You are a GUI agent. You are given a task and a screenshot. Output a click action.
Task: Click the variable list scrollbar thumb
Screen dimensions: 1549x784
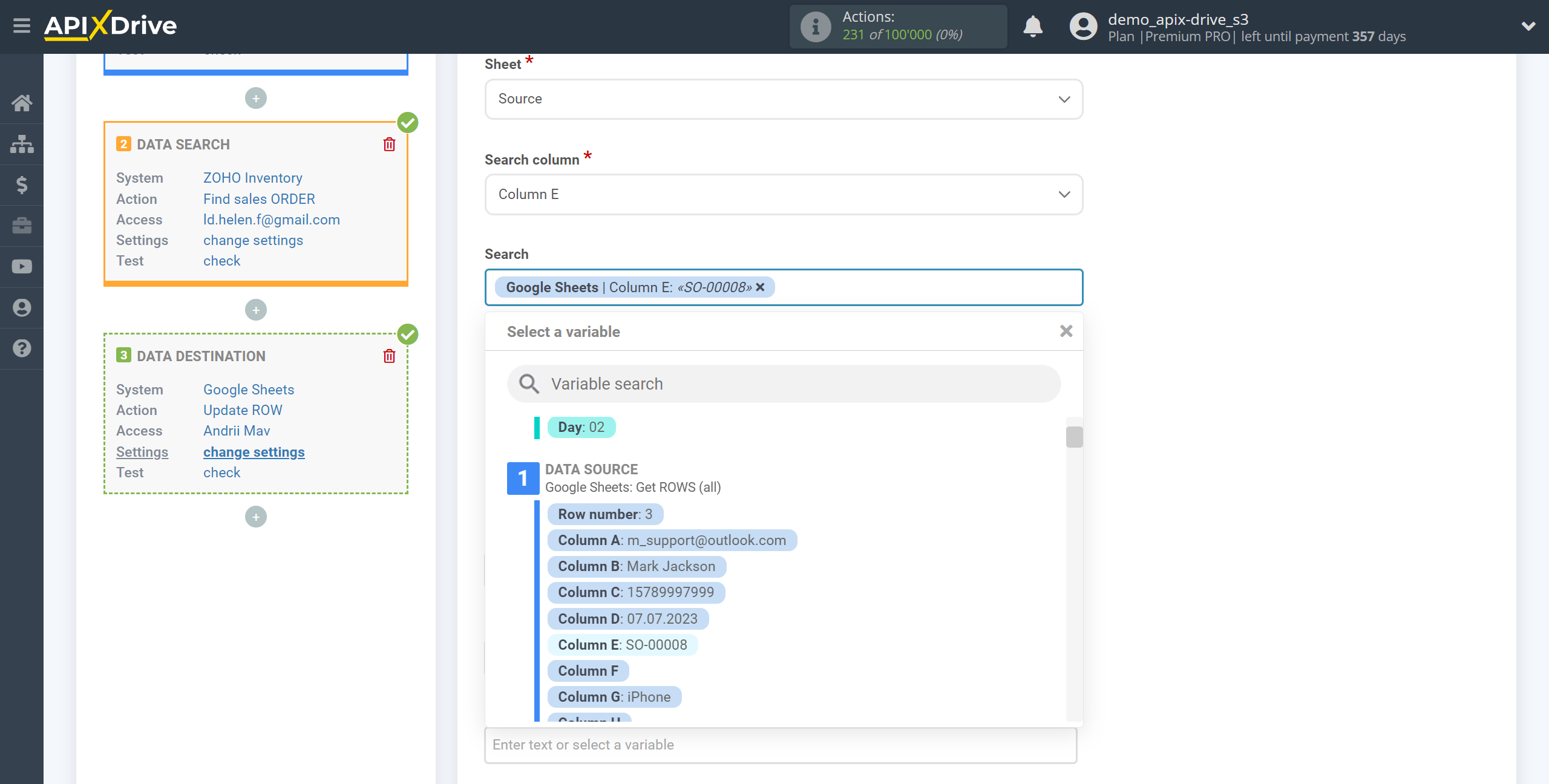1074,437
